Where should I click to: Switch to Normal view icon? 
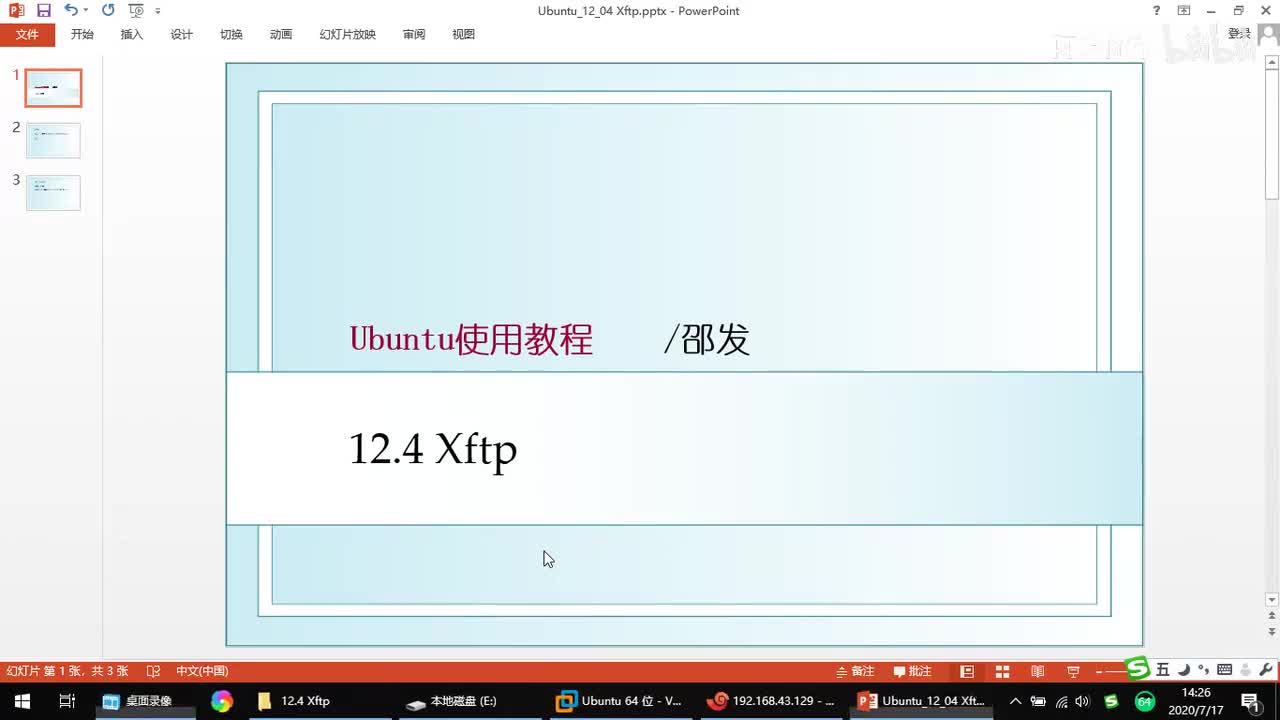coord(967,671)
